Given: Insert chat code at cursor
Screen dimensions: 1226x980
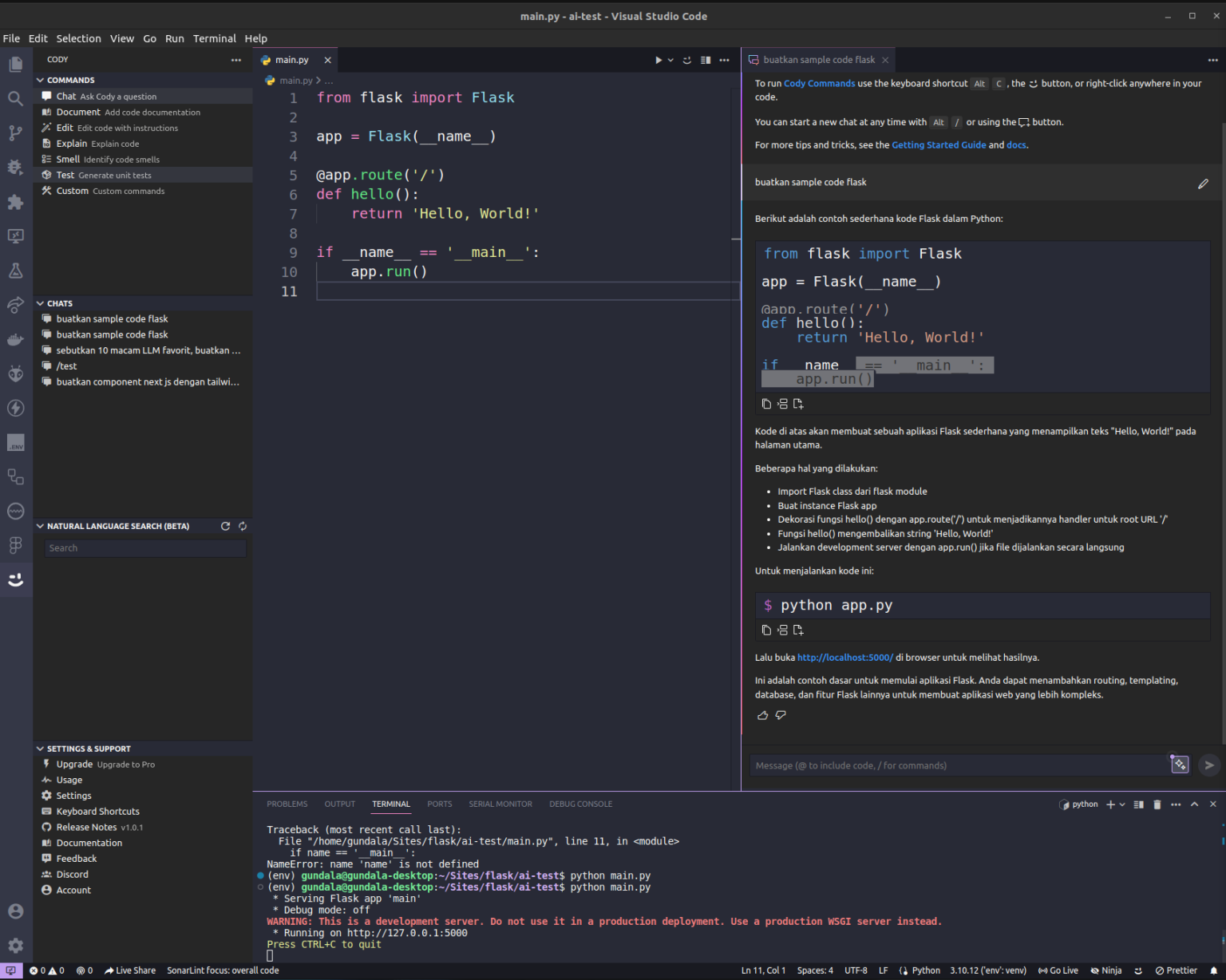Looking at the screenshot, I should (x=782, y=404).
